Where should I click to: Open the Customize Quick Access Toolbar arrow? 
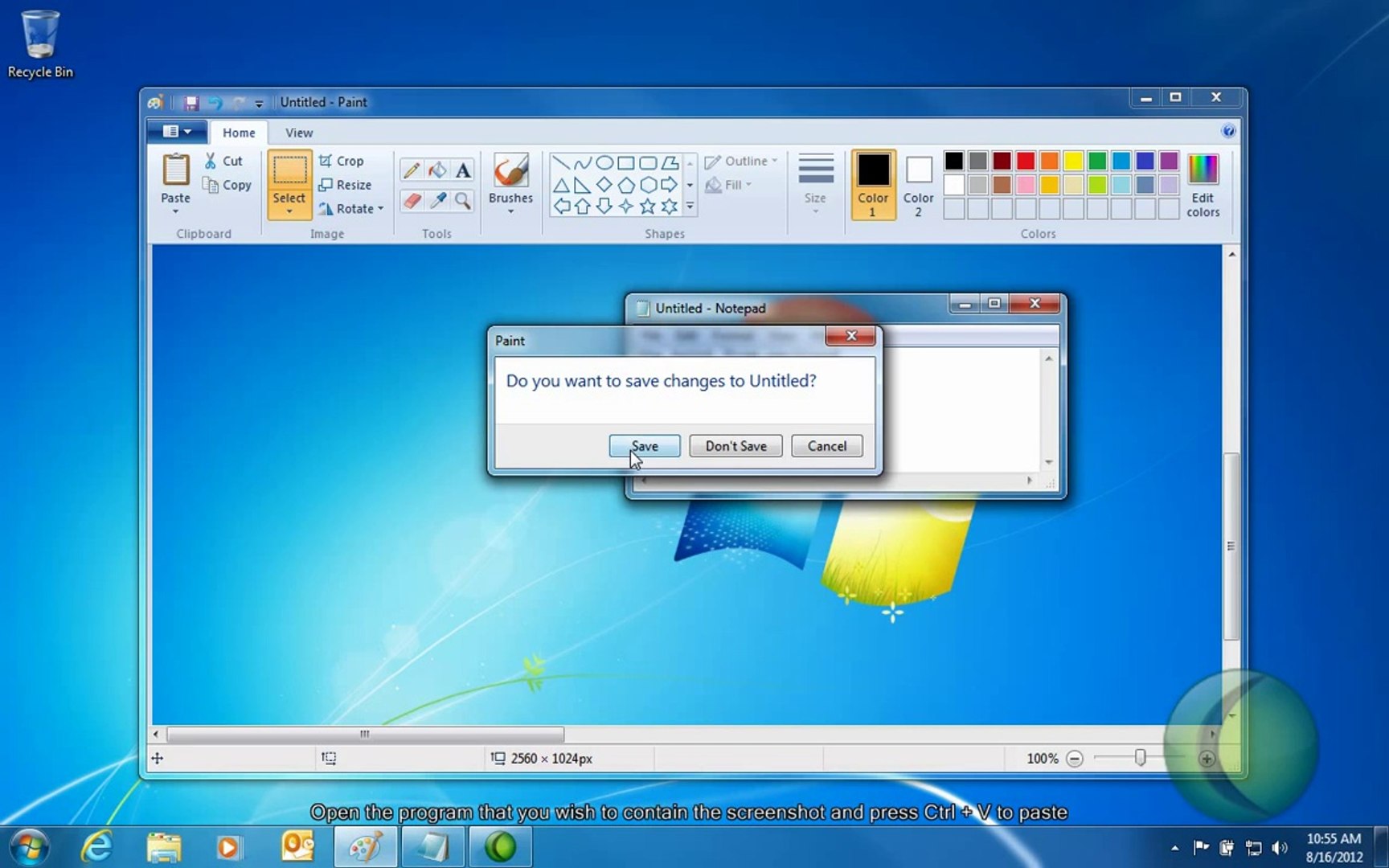point(259,104)
